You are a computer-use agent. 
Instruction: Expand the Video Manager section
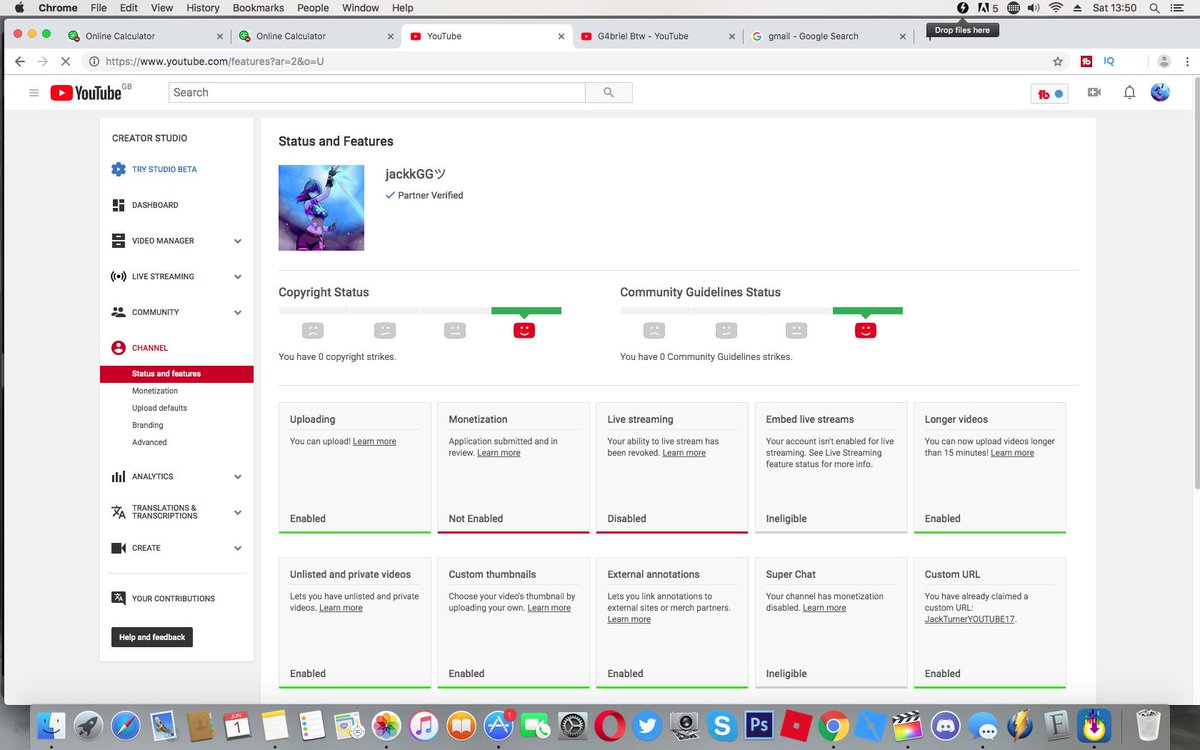tap(238, 241)
